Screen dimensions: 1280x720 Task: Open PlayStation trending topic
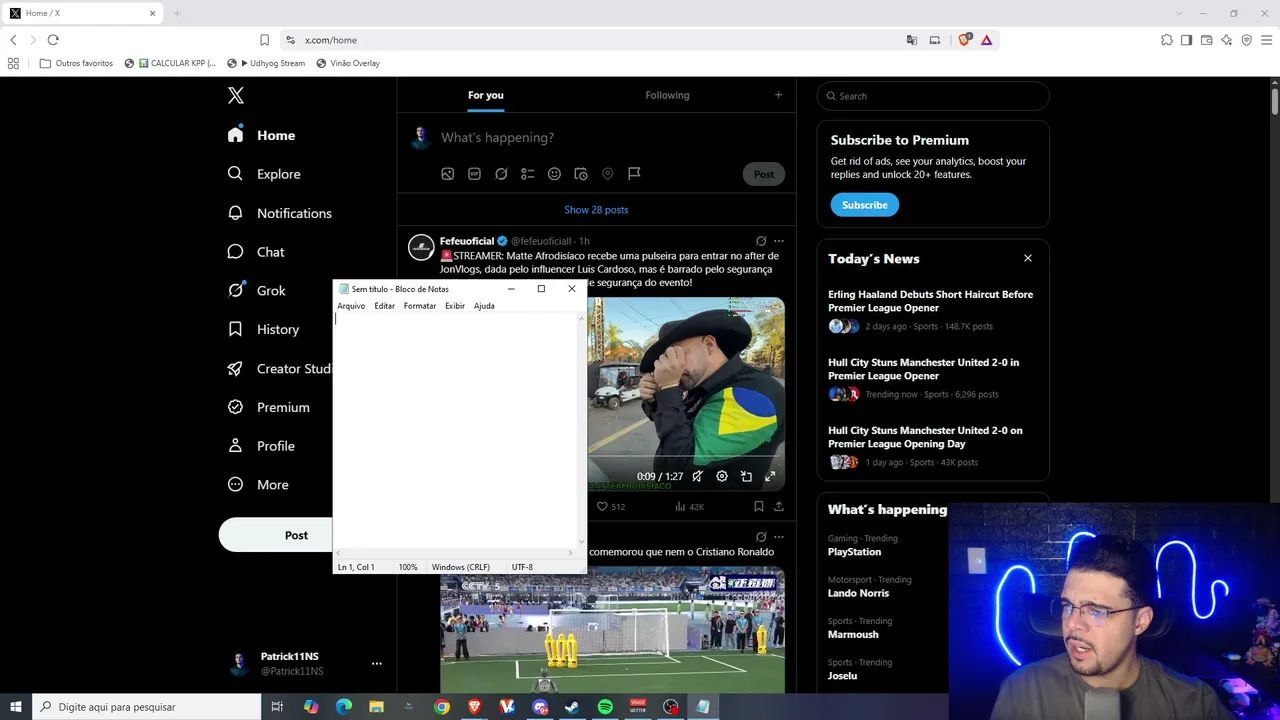click(855, 552)
